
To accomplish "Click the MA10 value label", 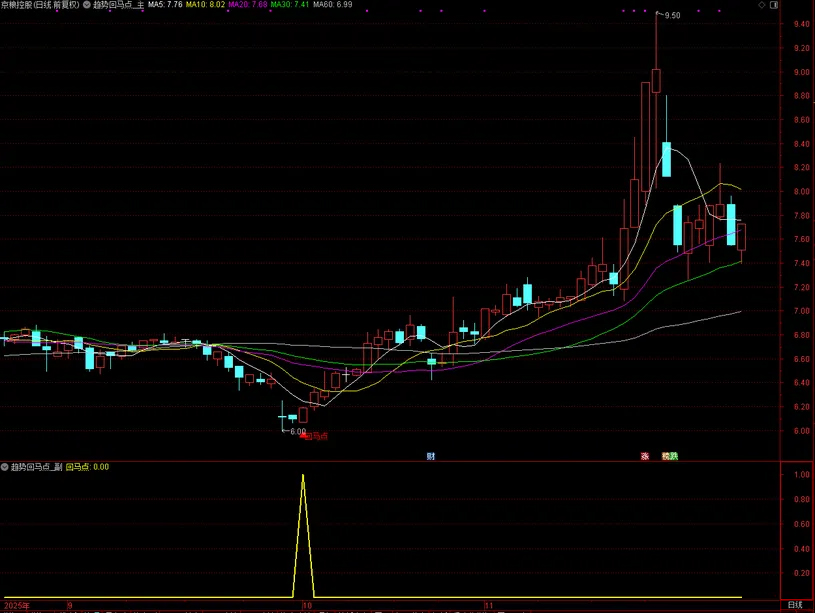I will (x=207, y=5).
